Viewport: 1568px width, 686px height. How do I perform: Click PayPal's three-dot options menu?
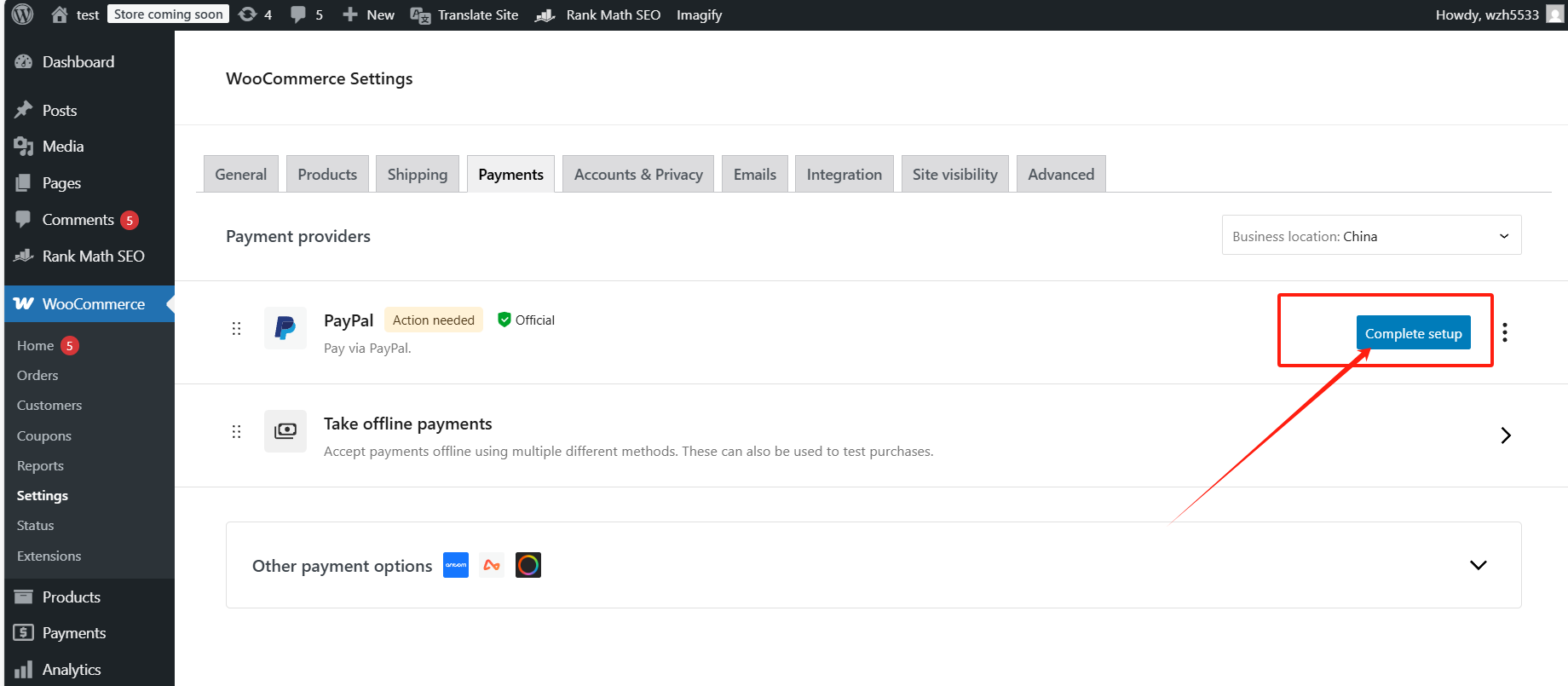1505,332
